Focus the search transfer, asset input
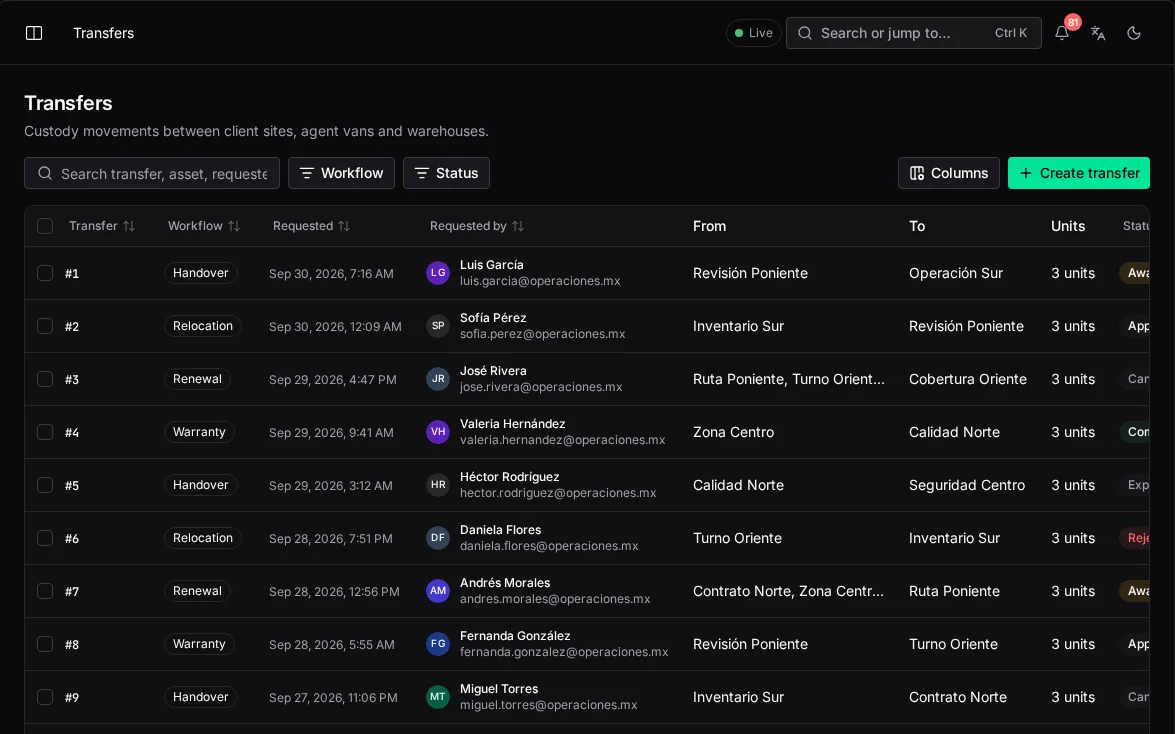This screenshot has height=734, width=1175. coord(152,173)
